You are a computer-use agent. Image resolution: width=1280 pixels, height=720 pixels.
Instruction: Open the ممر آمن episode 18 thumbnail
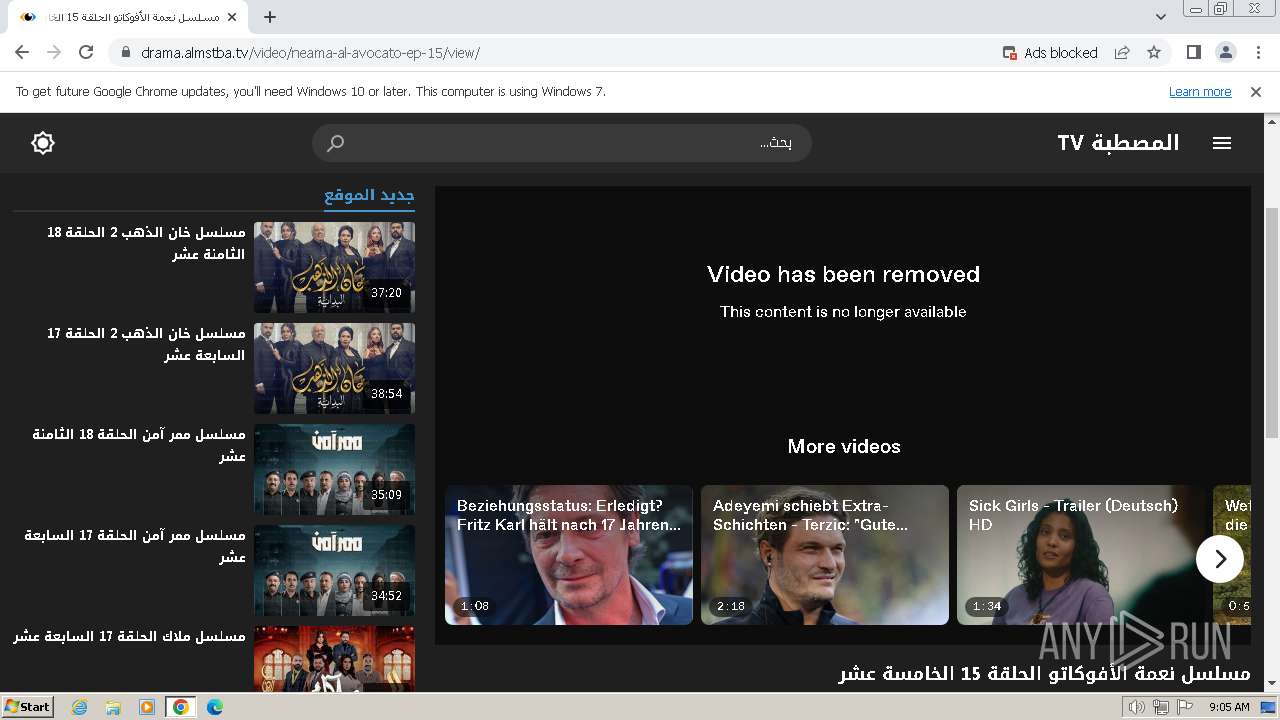point(334,469)
